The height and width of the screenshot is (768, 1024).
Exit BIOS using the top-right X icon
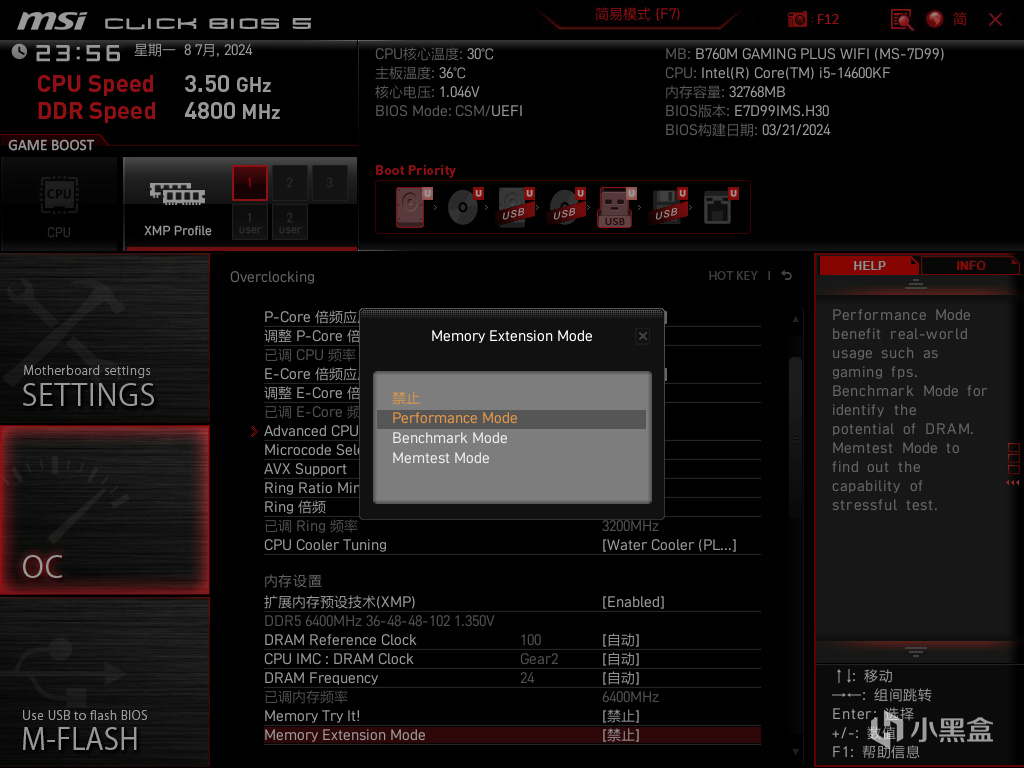995,20
